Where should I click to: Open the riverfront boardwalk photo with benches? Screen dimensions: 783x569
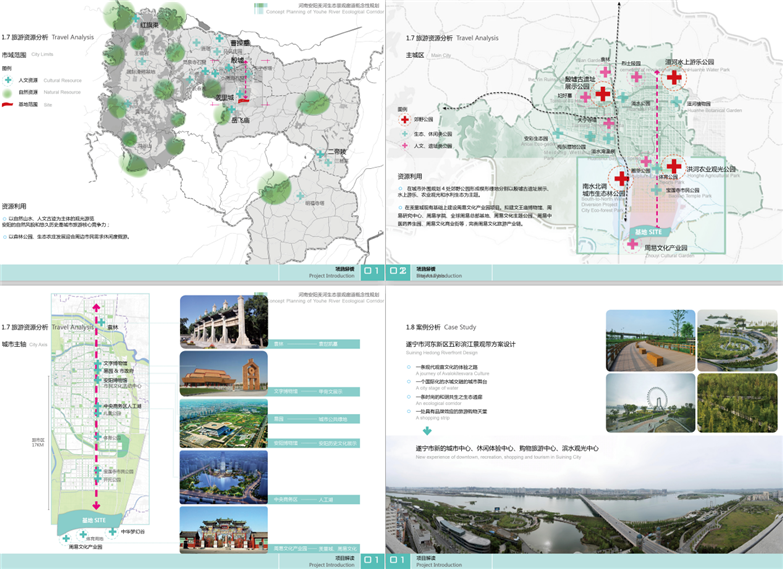[x=650, y=340]
